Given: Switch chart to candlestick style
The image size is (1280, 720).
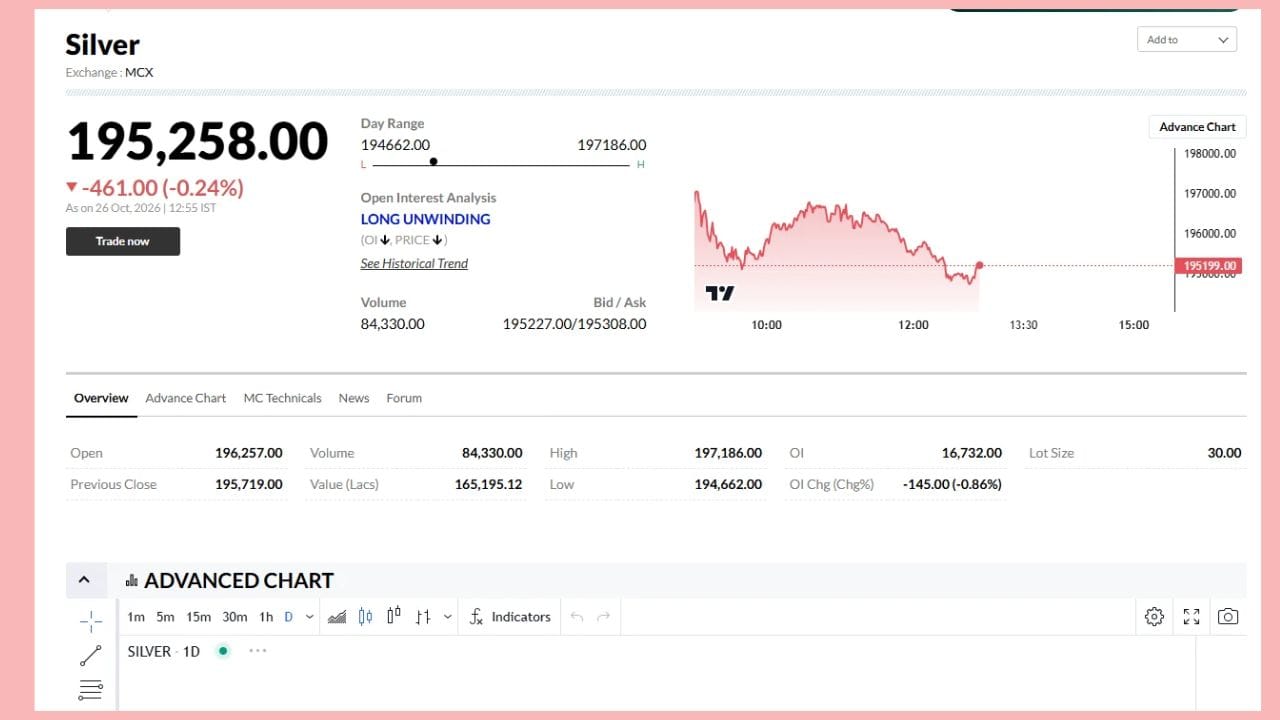Looking at the screenshot, I should [365, 617].
